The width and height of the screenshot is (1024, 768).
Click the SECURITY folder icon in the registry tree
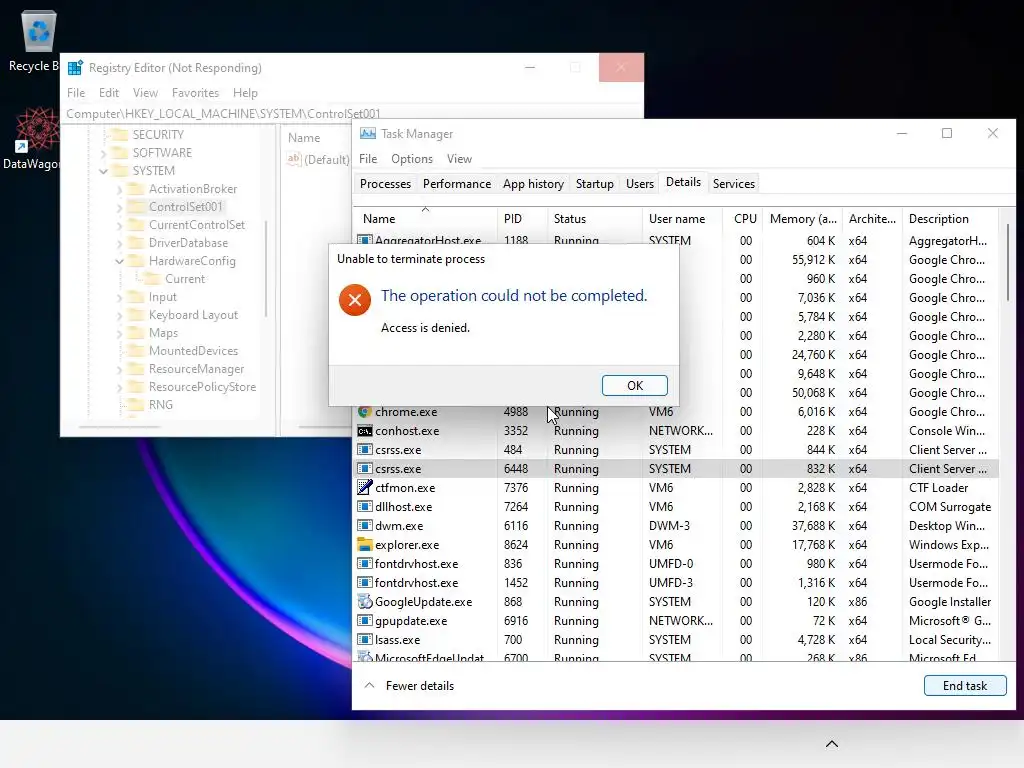coord(120,135)
